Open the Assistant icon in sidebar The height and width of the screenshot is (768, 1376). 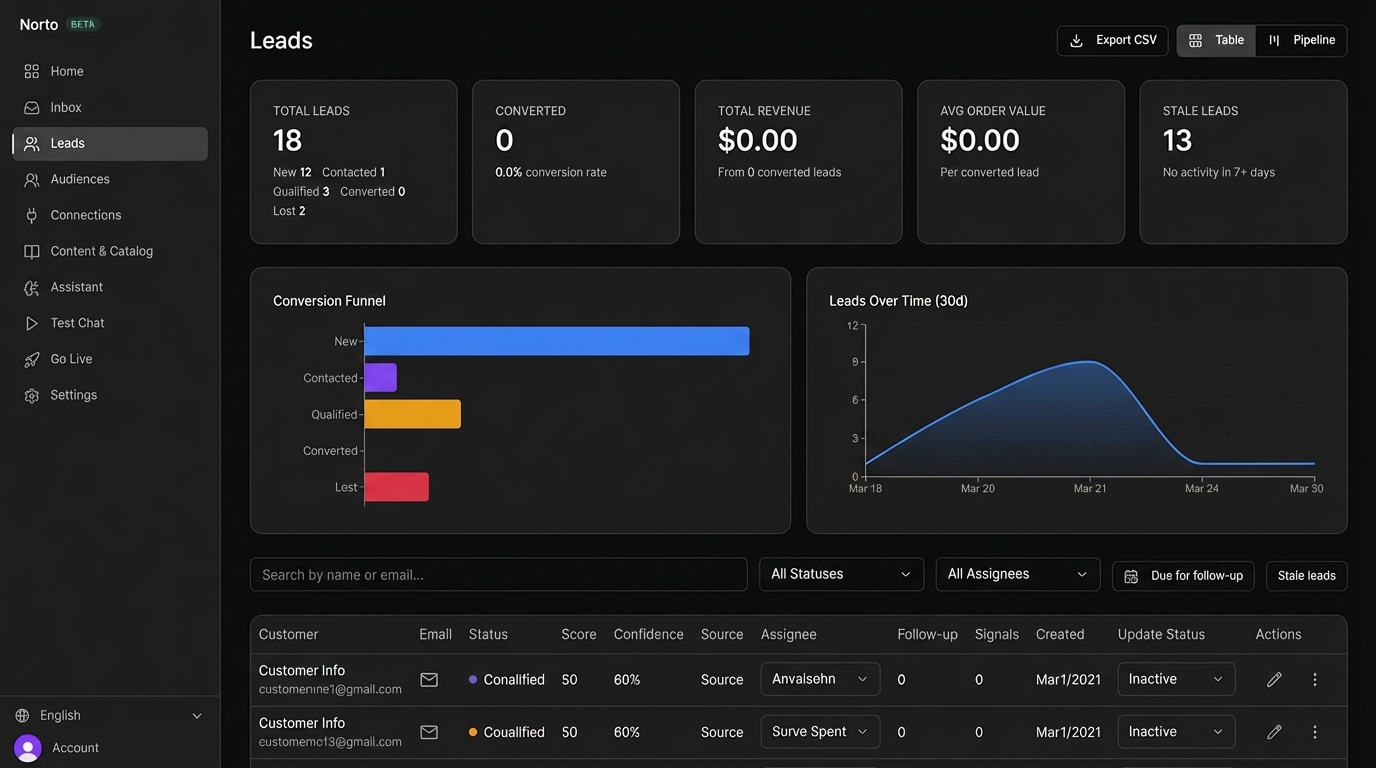(32, 287)
